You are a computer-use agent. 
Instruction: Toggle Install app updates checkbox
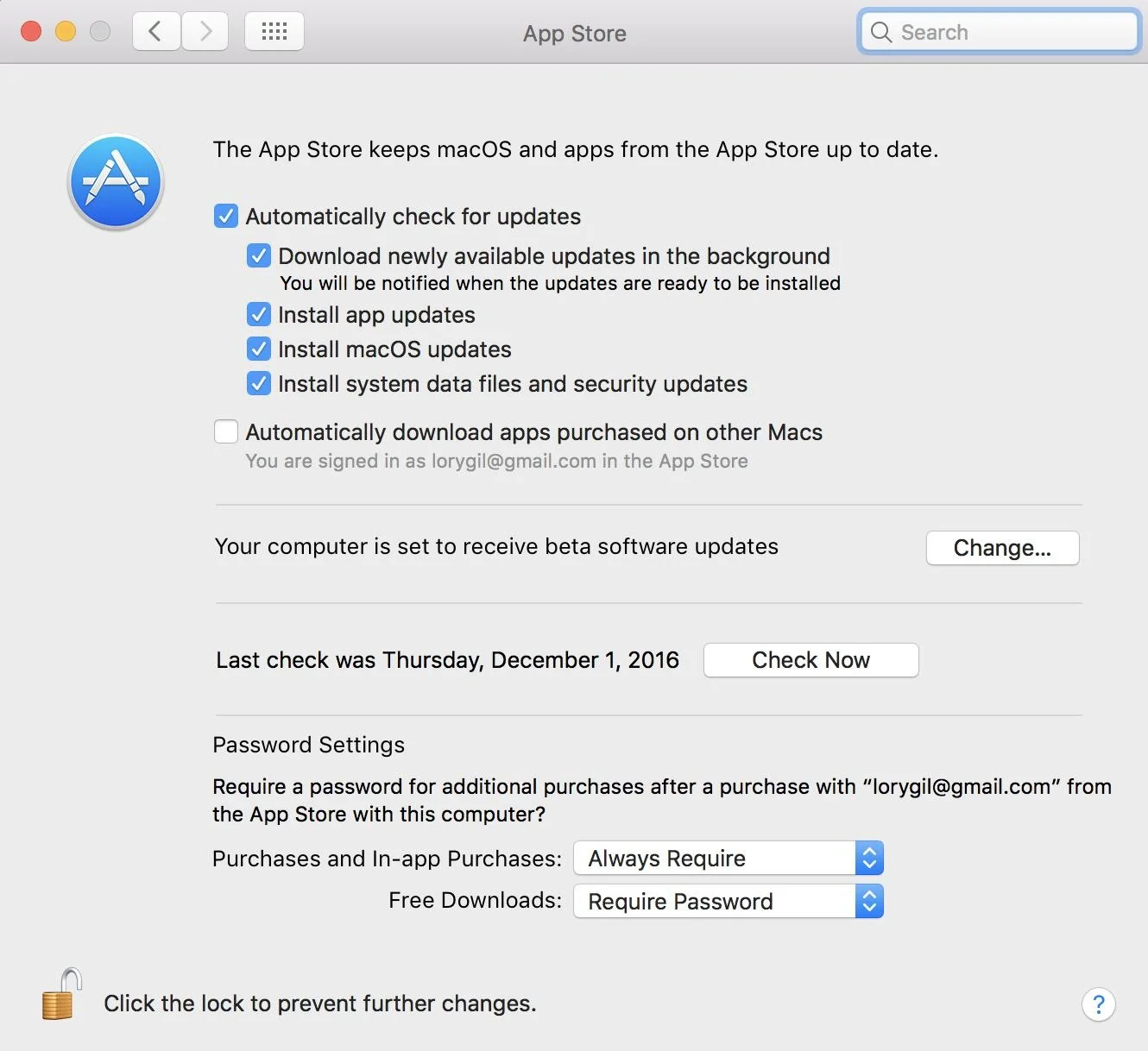pyautogui.click(x=259, y=314)
